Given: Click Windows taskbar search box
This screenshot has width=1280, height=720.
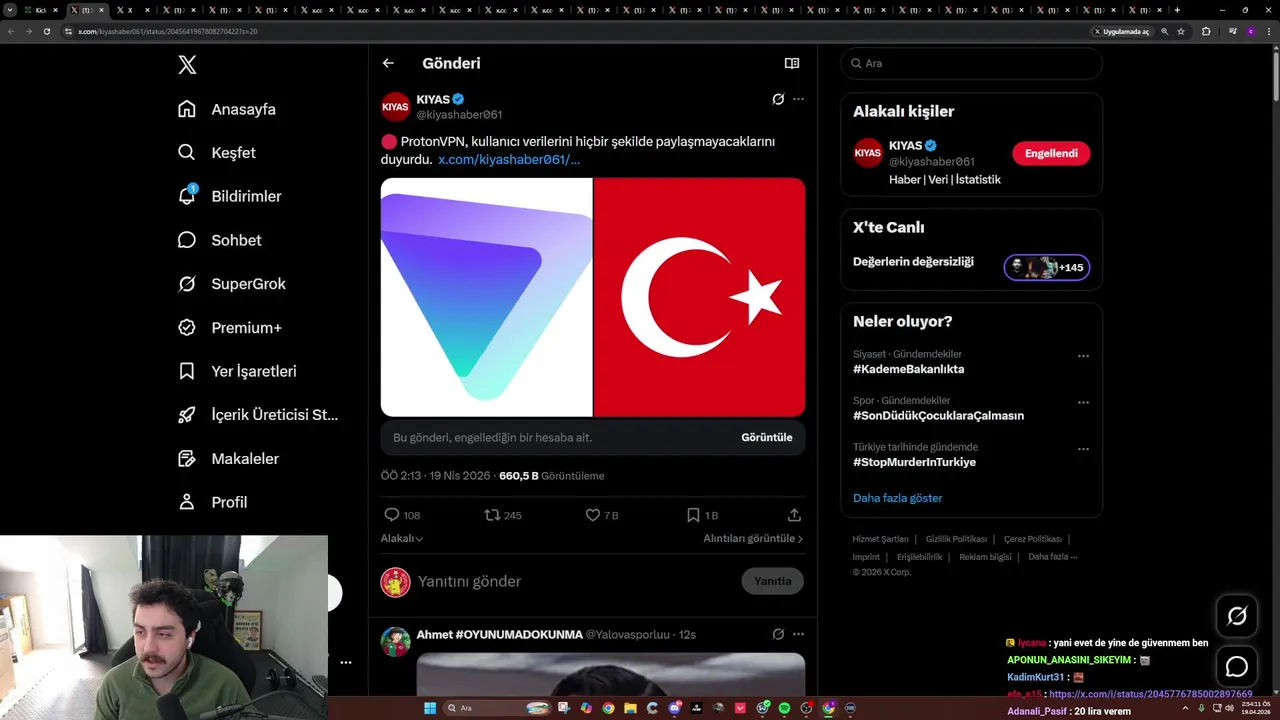Looking at the screenshot, I should pos(497,708).
